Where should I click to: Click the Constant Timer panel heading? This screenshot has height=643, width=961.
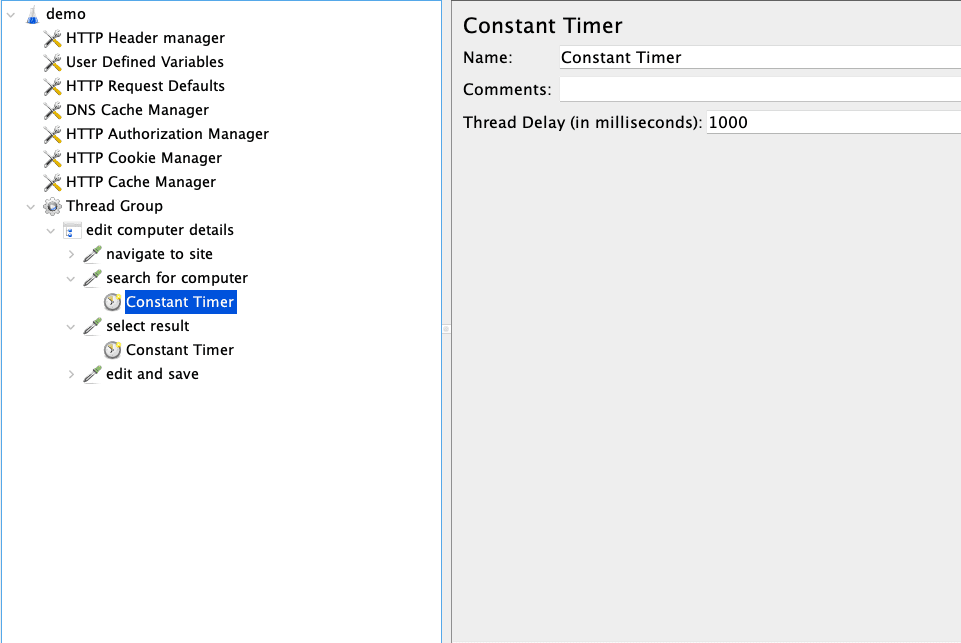tap(543, 26)
